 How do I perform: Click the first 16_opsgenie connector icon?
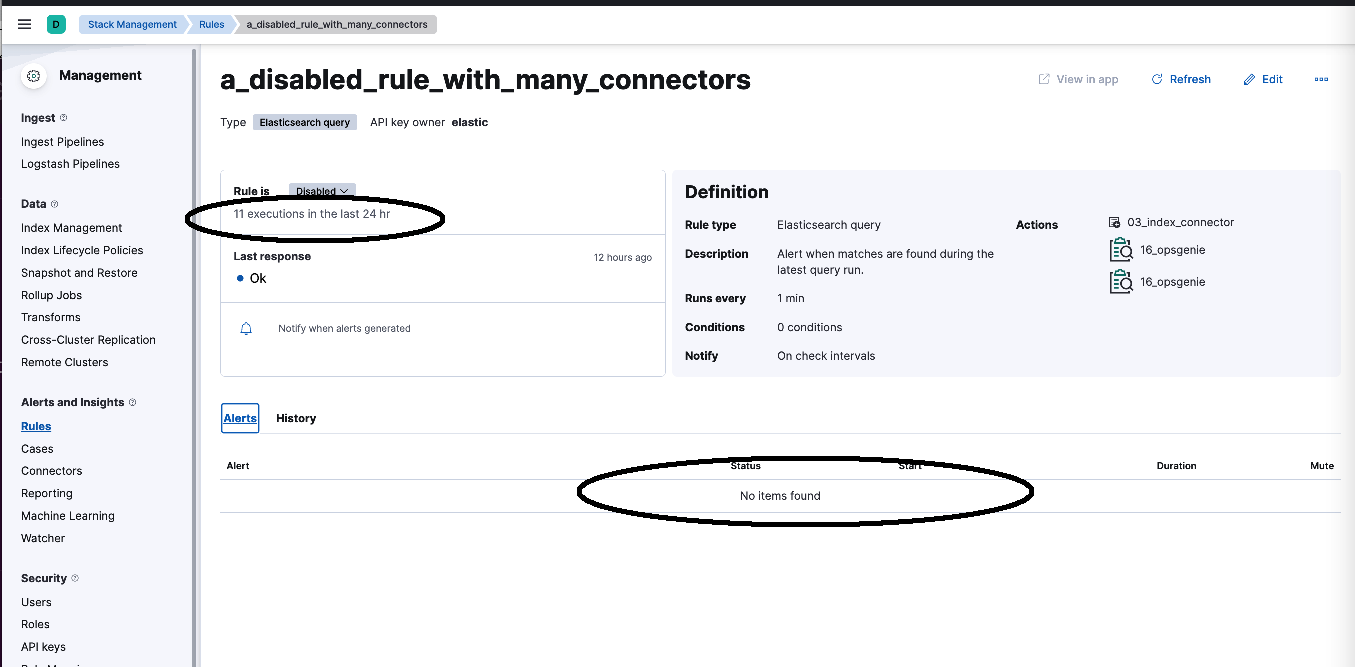pyautogui.click(x=1121, y=249)
